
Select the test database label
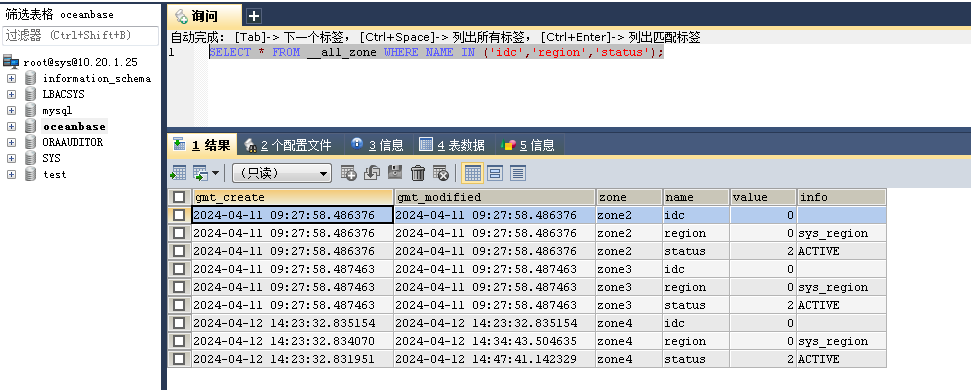tap(54, 175)
